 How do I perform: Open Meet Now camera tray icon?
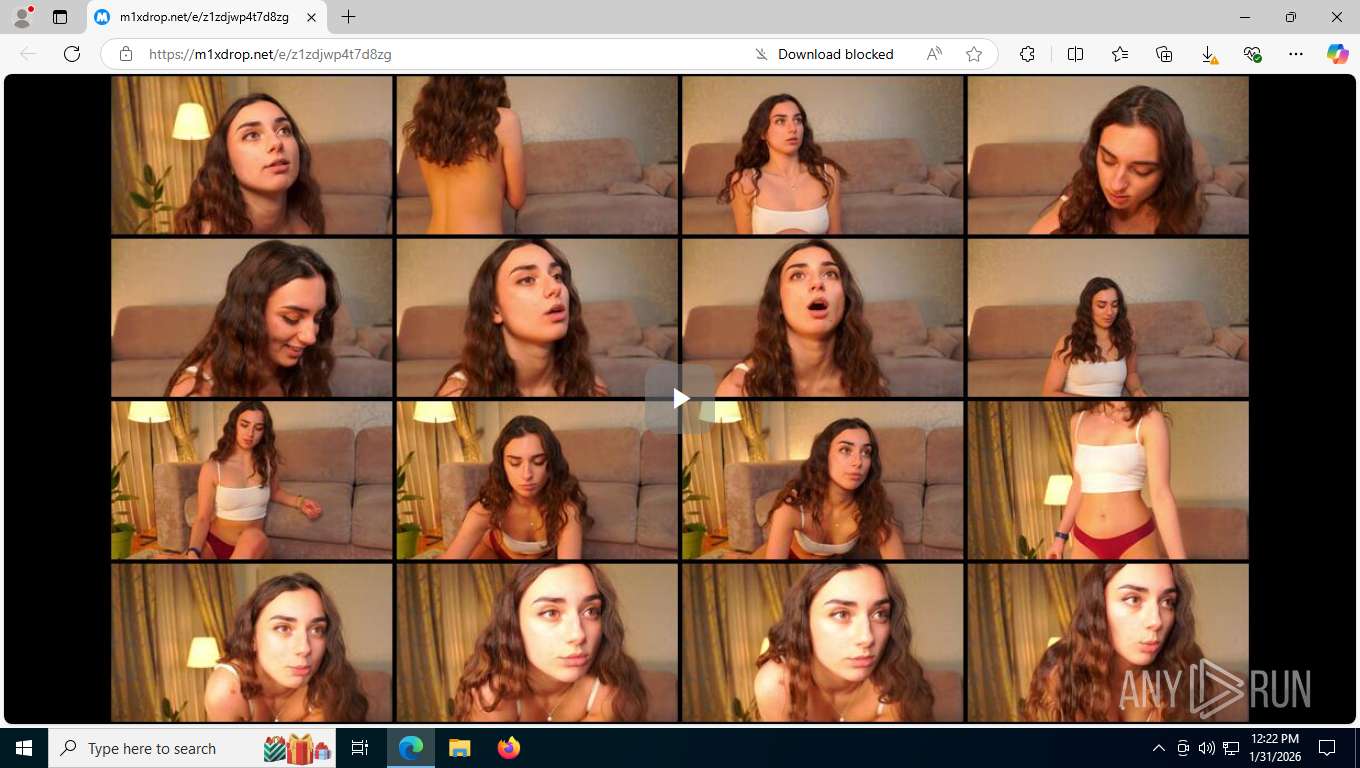(x=1183, y=748)
